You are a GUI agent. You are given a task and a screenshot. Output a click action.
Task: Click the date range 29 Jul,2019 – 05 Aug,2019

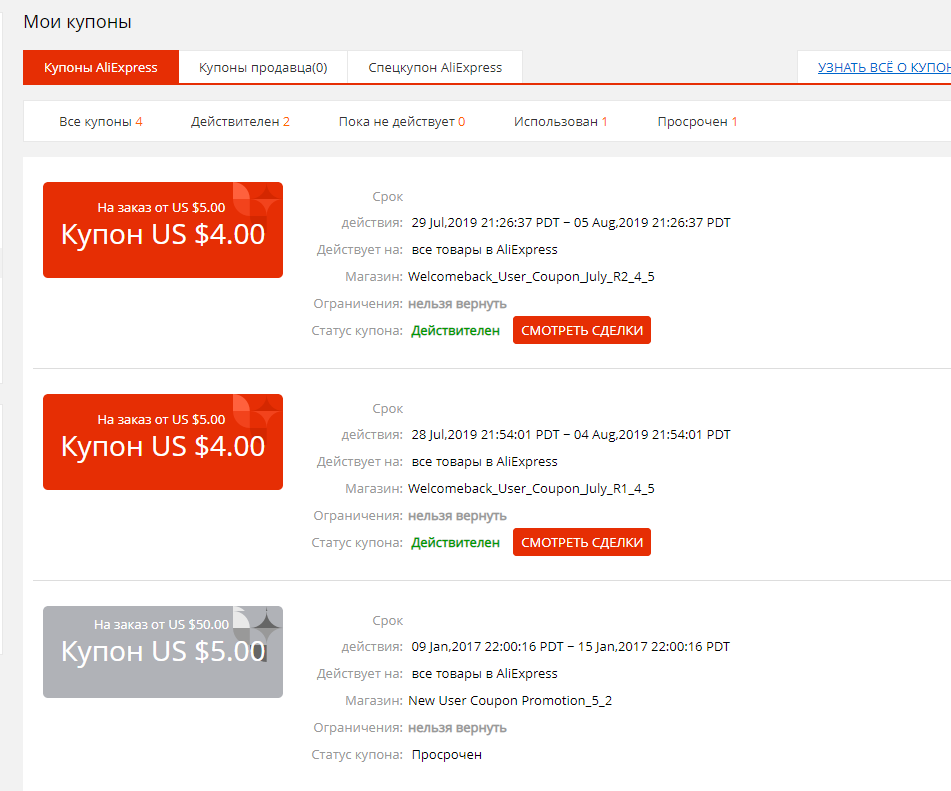[571, 223]
